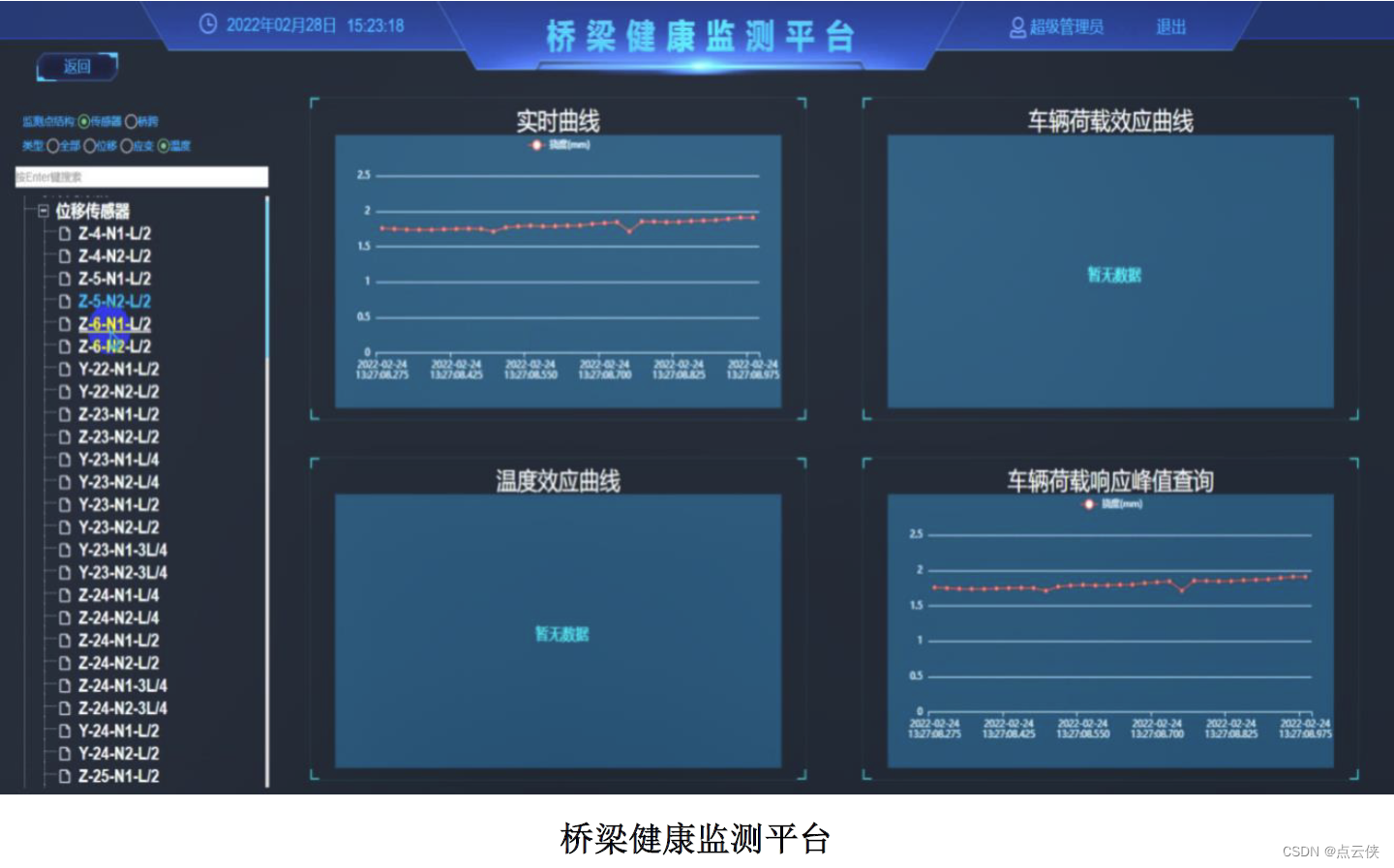Select the 应变 type radio button

coord(126,146)
